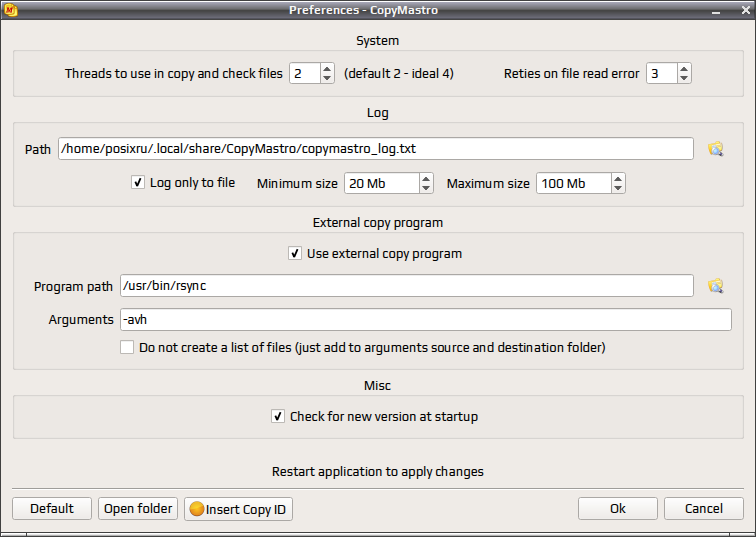The image size is (756, 537).
Task: Click the 'Arguments' label
Action: [81, 320]
